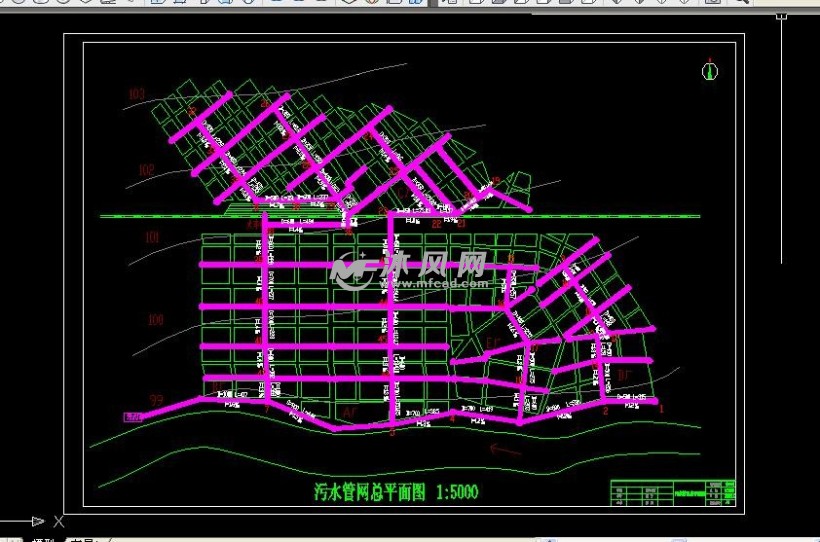Click the UCS X-axis arrow icon
820x542 pixels.
pyautogui.click(x=36, y=521)
